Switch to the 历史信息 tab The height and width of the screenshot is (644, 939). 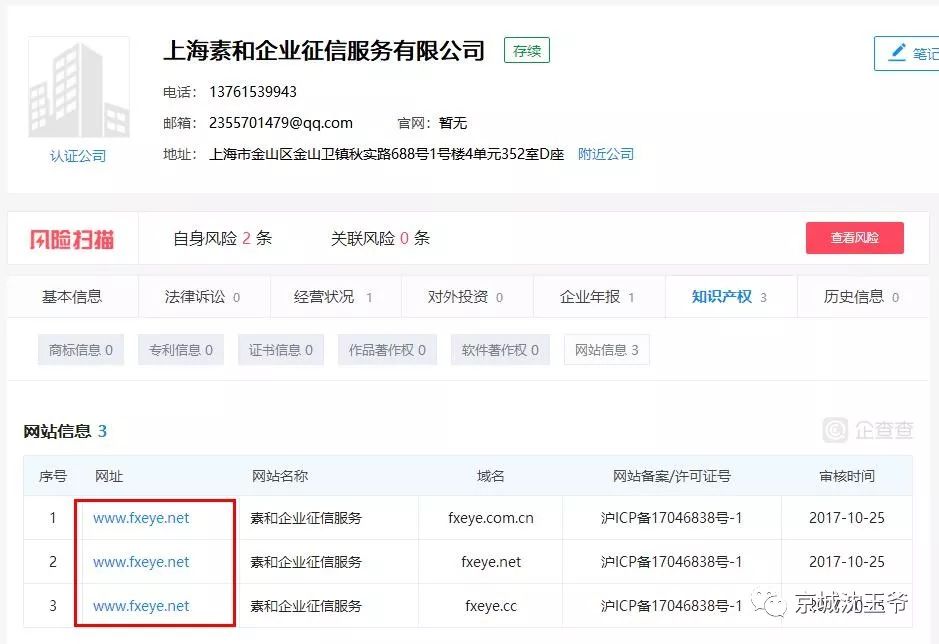[863, 297]
